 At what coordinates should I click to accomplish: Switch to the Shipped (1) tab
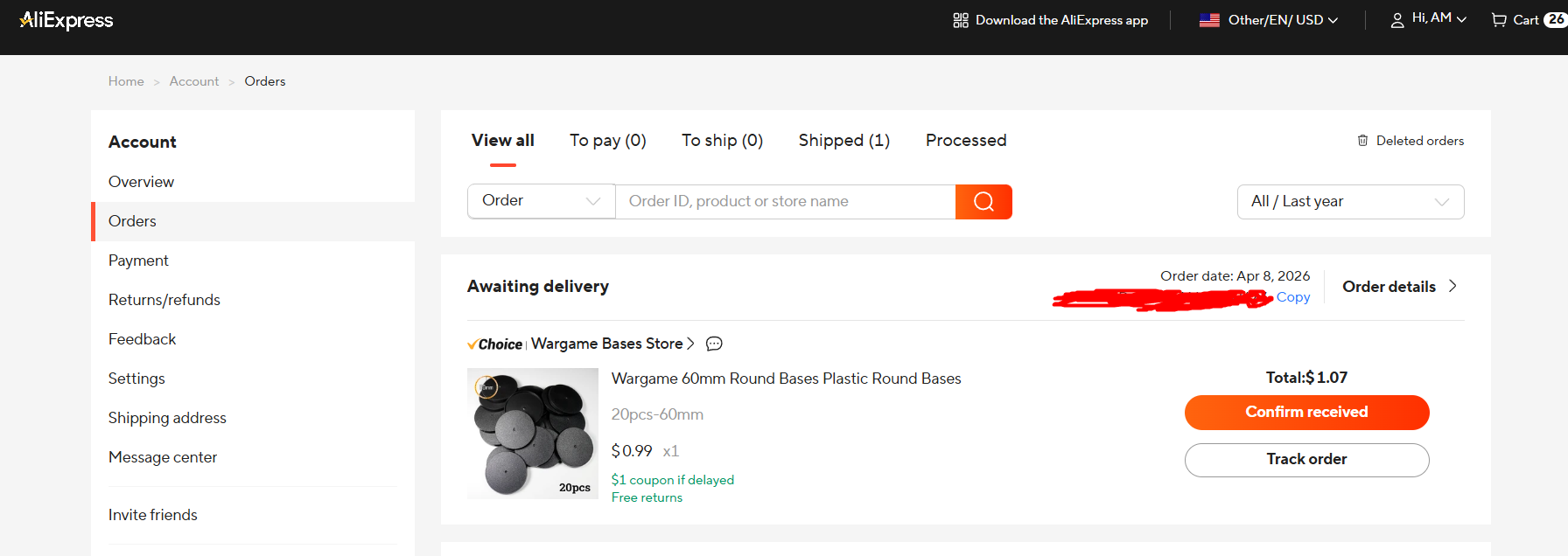point(843,141)
